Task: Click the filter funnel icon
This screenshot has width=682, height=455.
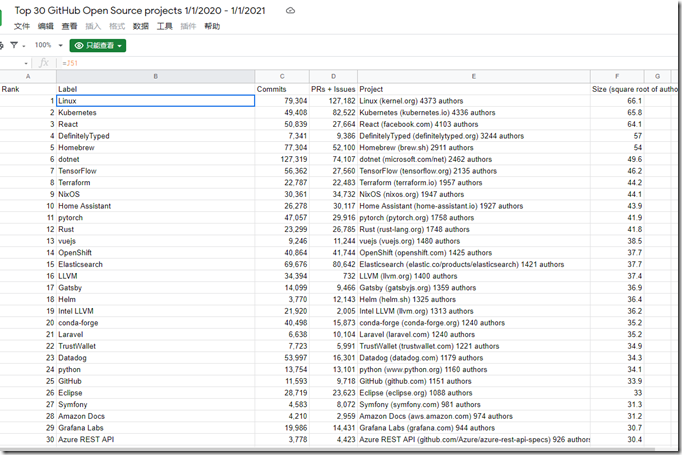Action: (14, 45)
